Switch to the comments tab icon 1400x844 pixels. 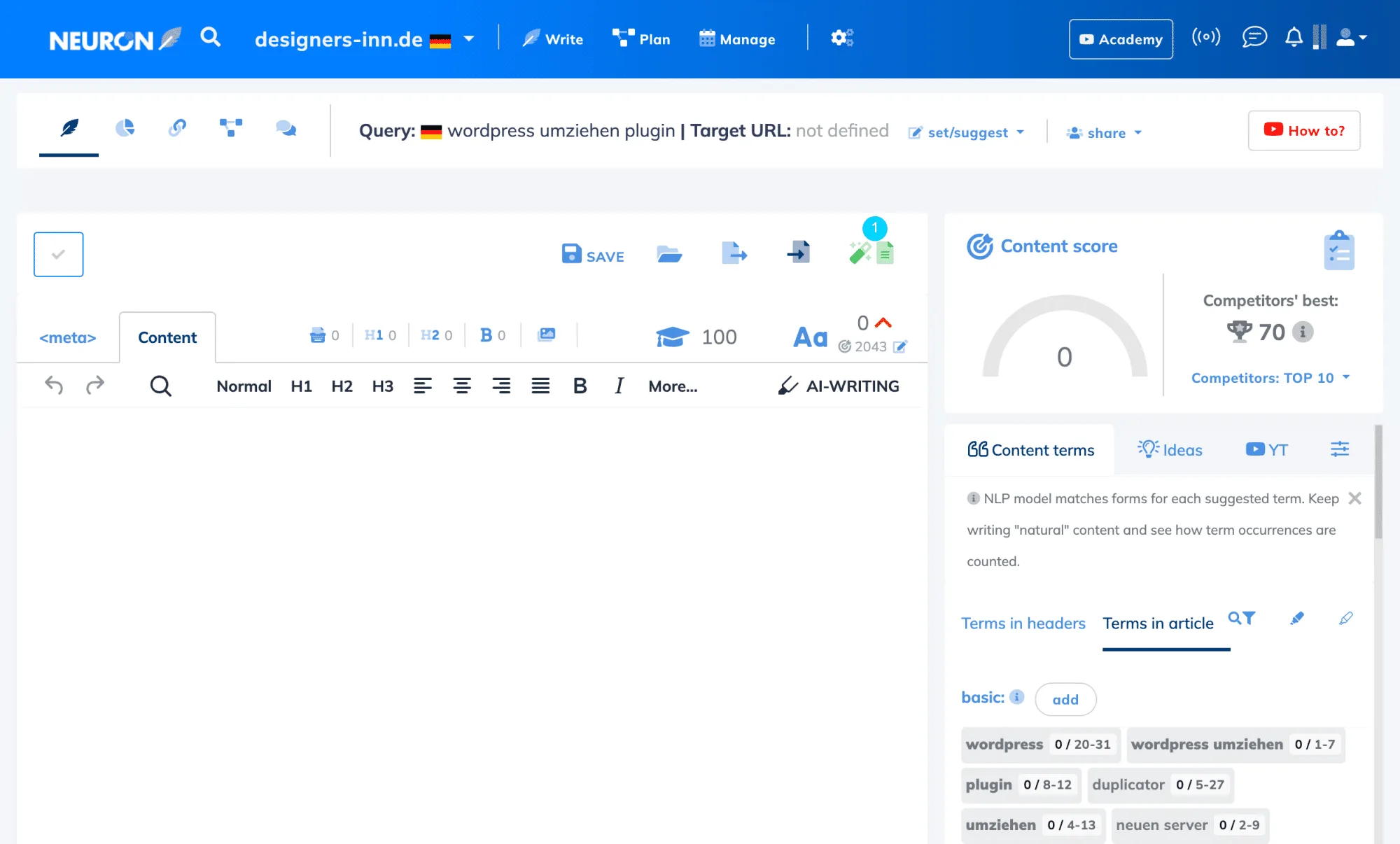[x=286, y=128]
